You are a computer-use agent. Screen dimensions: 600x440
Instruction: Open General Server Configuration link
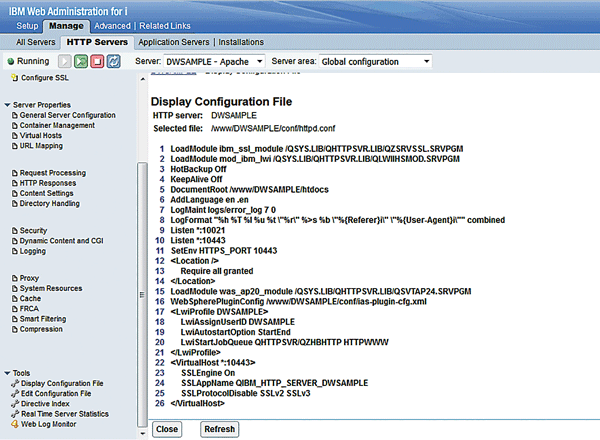coord(67,115)
